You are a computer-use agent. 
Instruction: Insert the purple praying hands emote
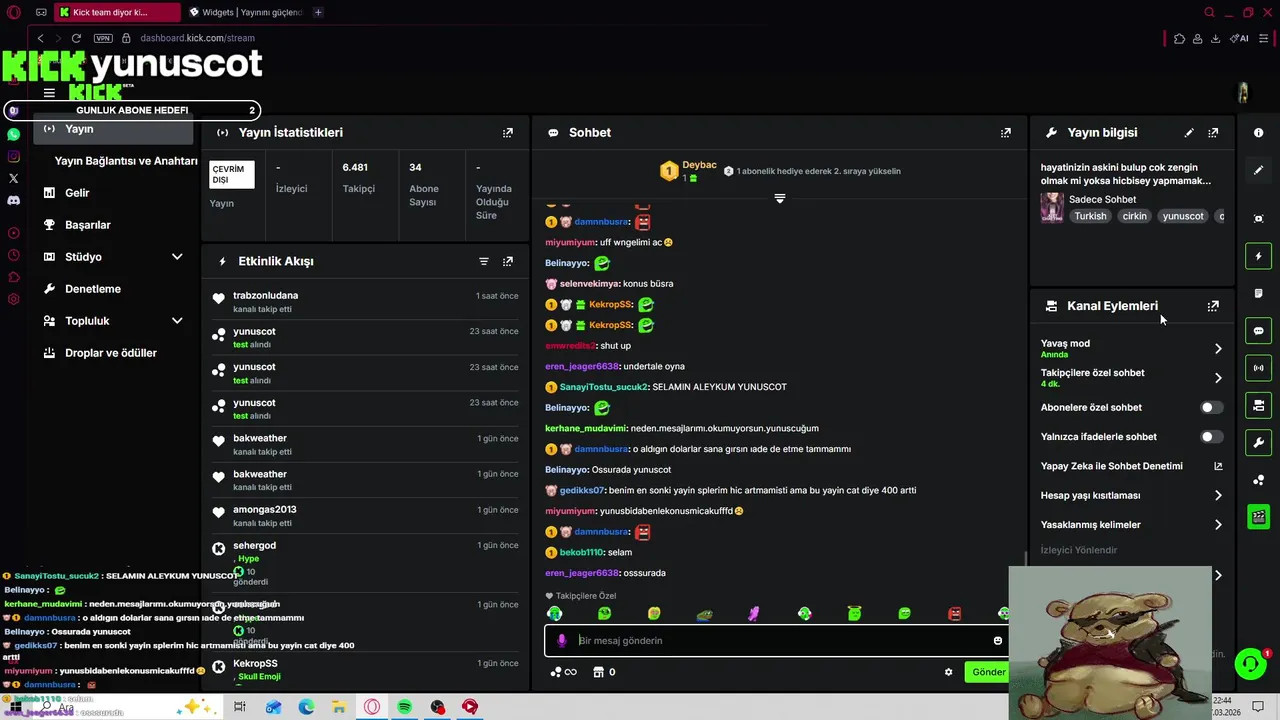click(x=754, y=613)
